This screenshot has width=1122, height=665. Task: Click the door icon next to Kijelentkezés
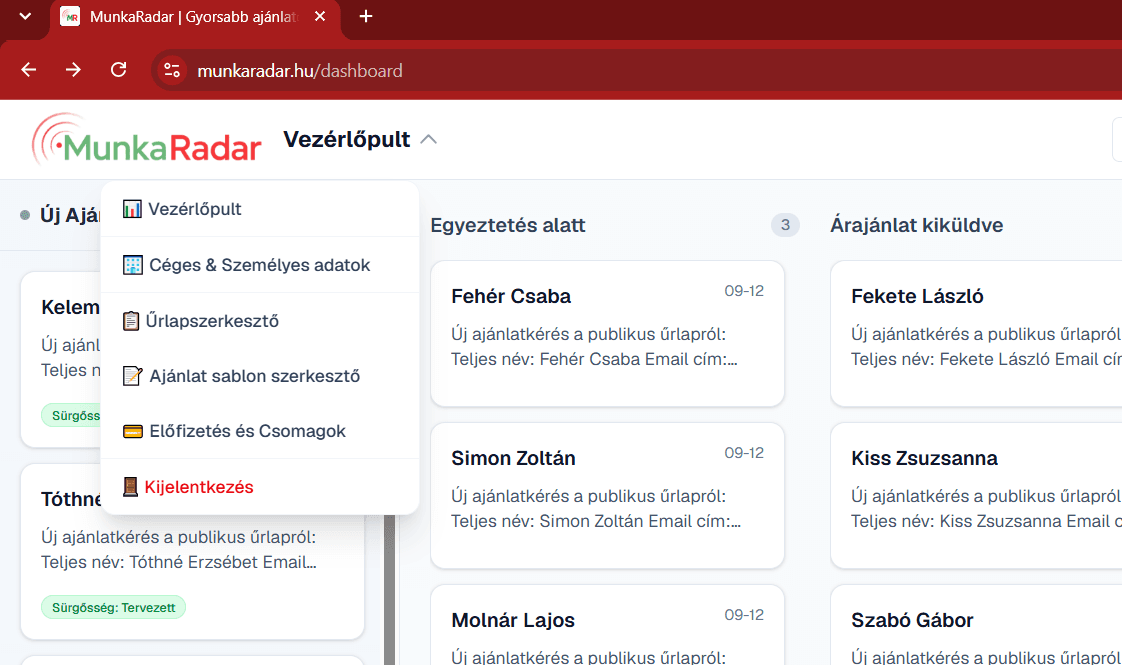pos(130,487)
